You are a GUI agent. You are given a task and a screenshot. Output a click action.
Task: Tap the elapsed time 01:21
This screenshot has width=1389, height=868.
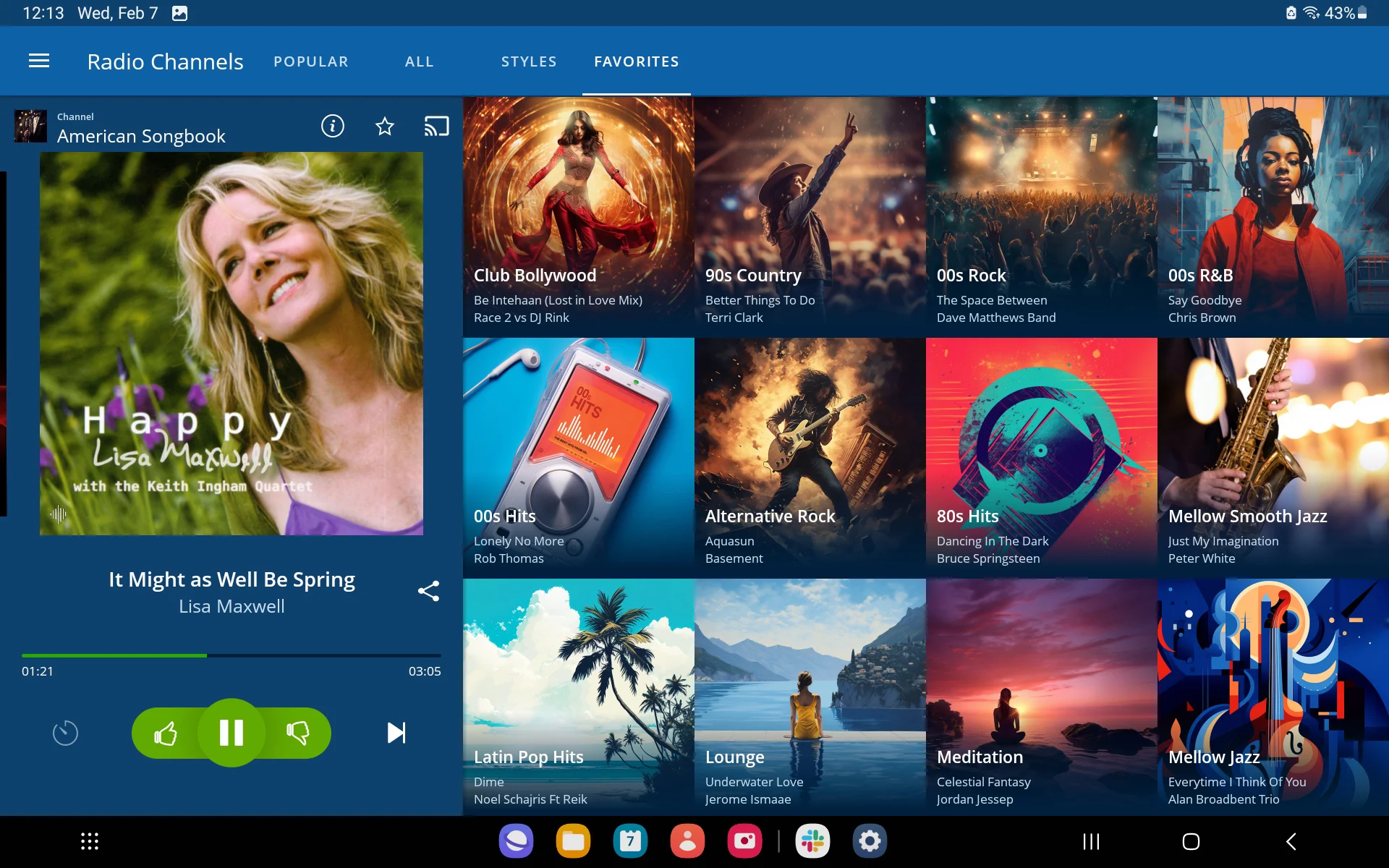(38, 671)
